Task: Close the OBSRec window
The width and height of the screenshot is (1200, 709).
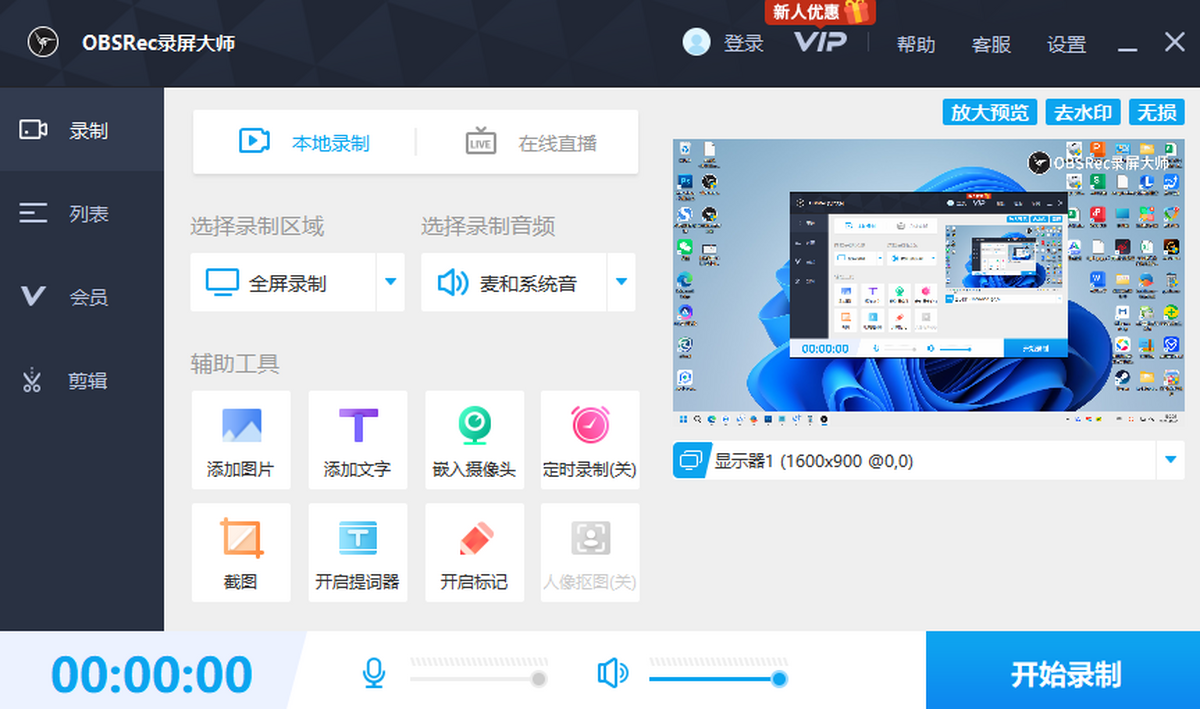Action: (1174, 42)
